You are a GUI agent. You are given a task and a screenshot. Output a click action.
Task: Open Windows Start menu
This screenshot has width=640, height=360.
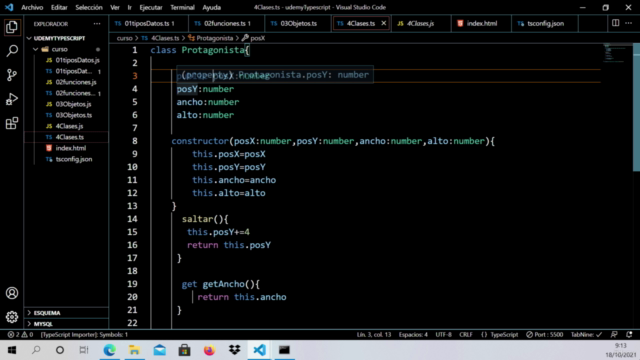[12, 350]
